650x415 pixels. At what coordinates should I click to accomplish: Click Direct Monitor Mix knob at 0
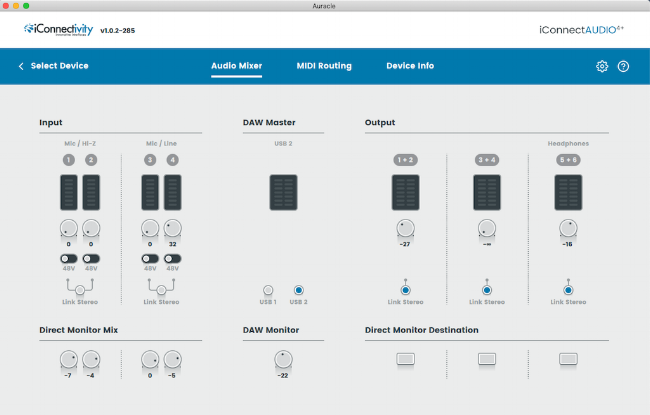pos(150,359)
